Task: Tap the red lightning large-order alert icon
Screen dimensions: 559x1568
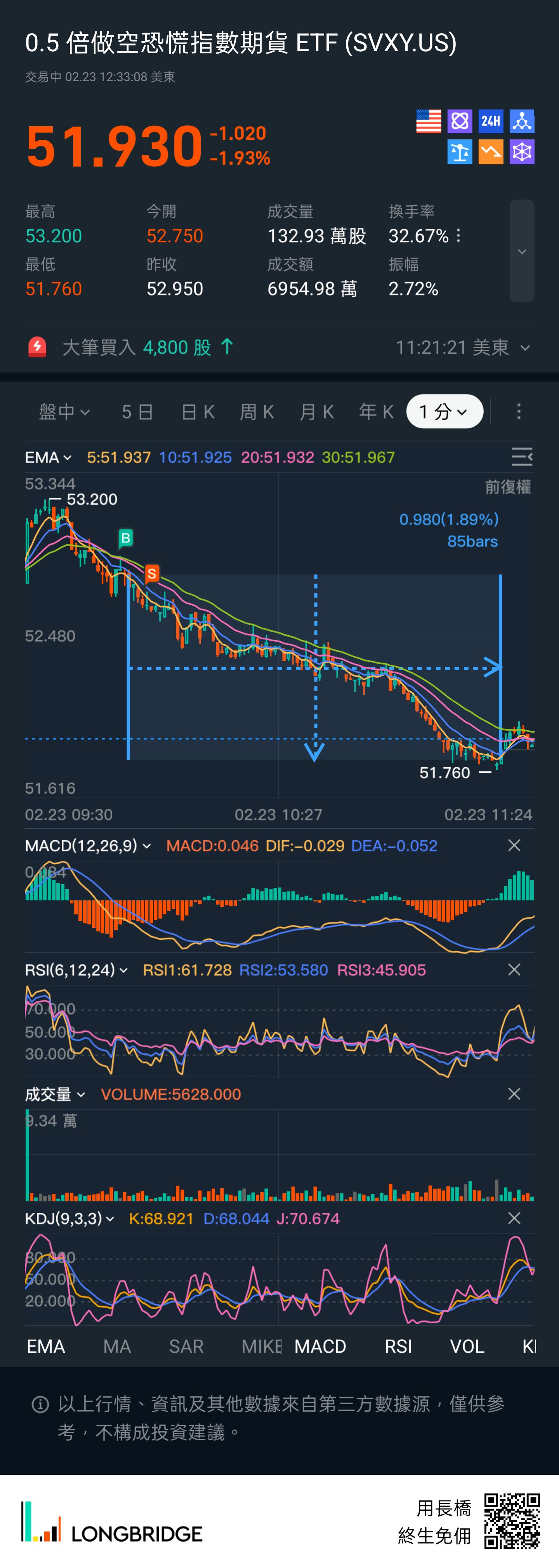Action: [37, 347]
